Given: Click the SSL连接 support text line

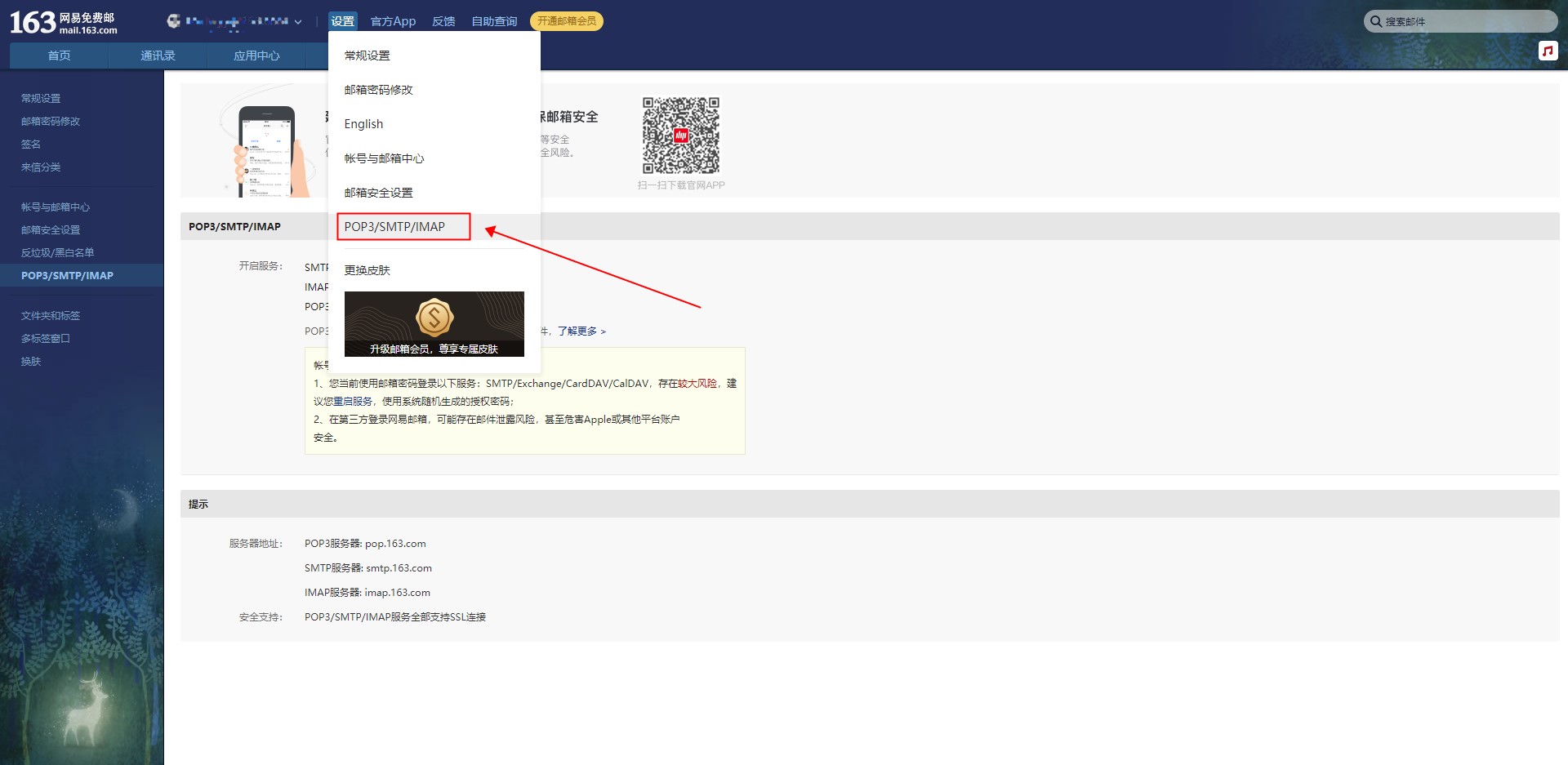Looking at the screenshot, I should click(x=395, y=616).
